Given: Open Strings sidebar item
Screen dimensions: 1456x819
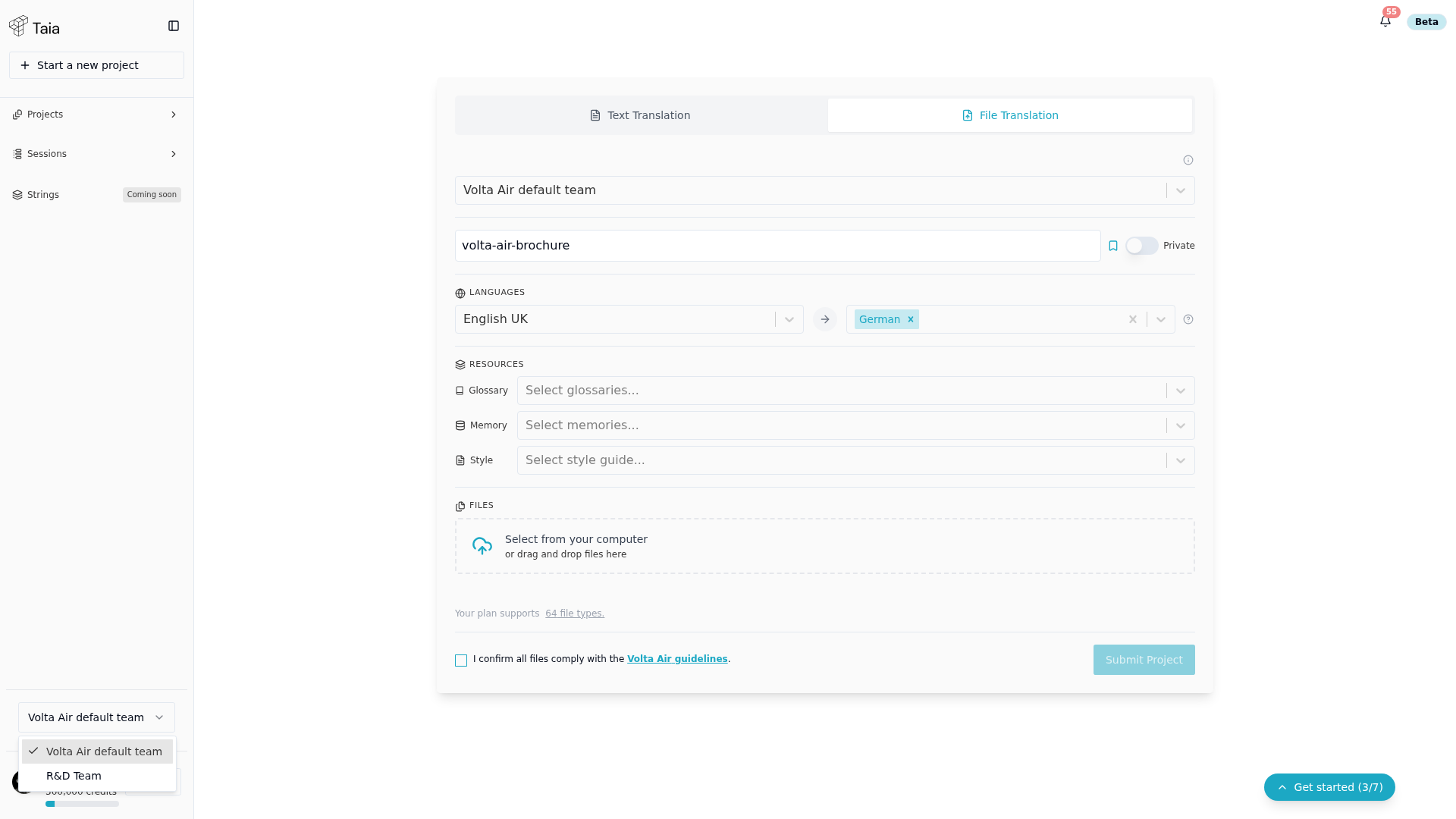Looking at the screenshot, I should pyautogui.click(x=96, y=195).
